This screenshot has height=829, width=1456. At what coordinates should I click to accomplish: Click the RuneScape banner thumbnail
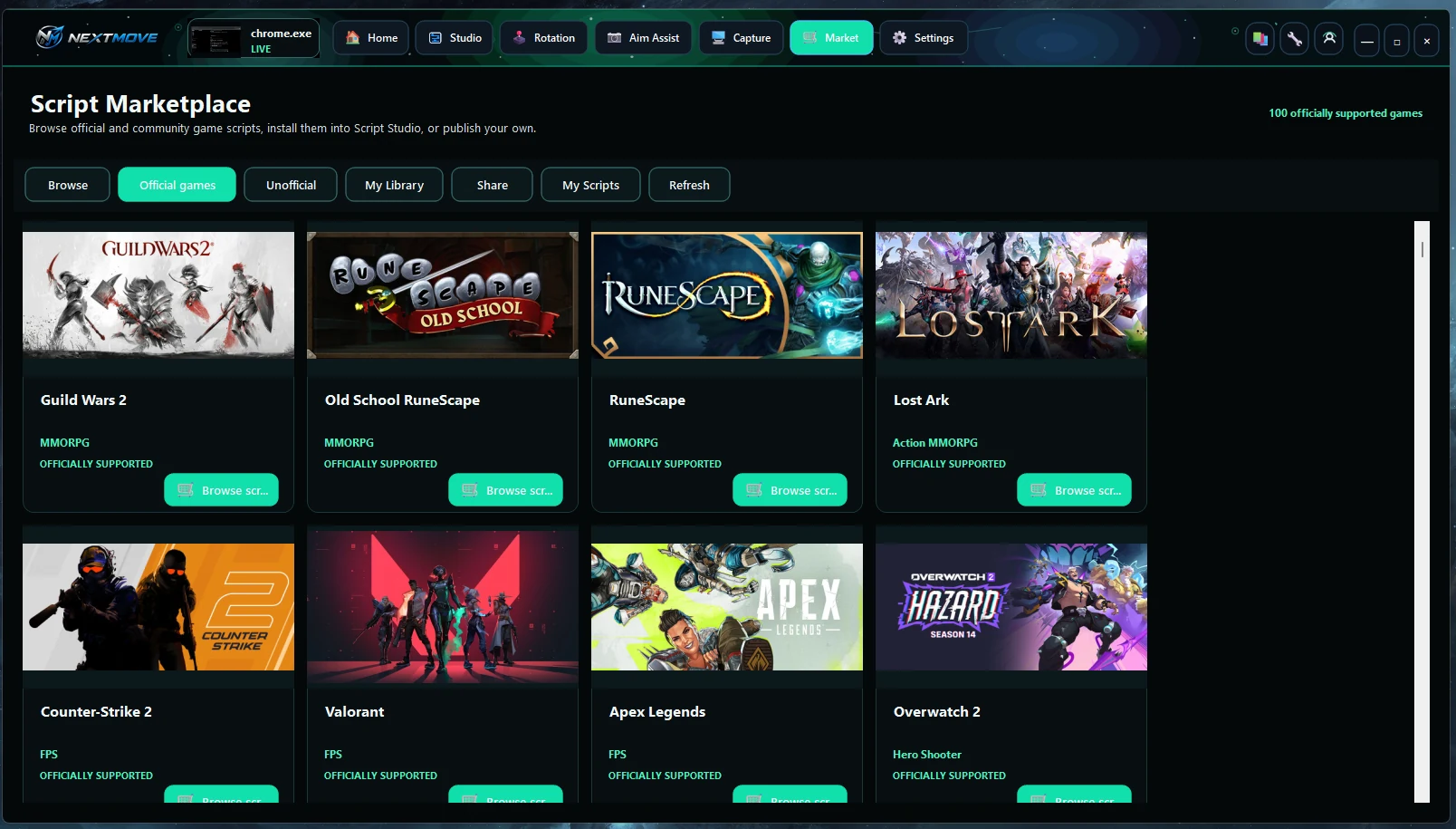pyautogui.click(x=727, y=295)
